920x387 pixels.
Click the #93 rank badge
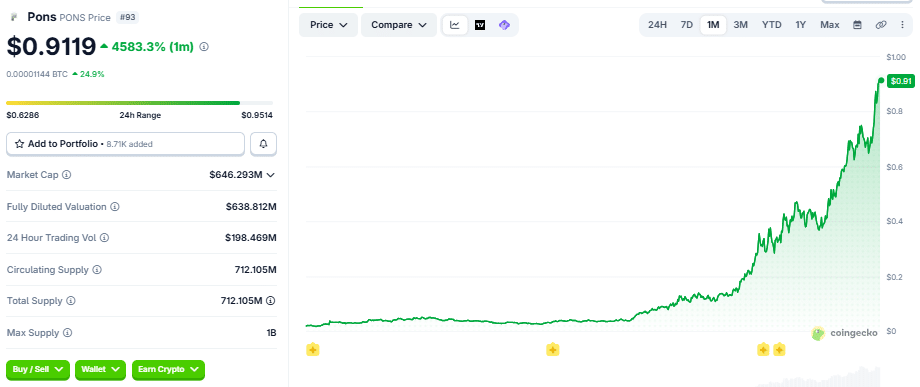pos(127,18)
